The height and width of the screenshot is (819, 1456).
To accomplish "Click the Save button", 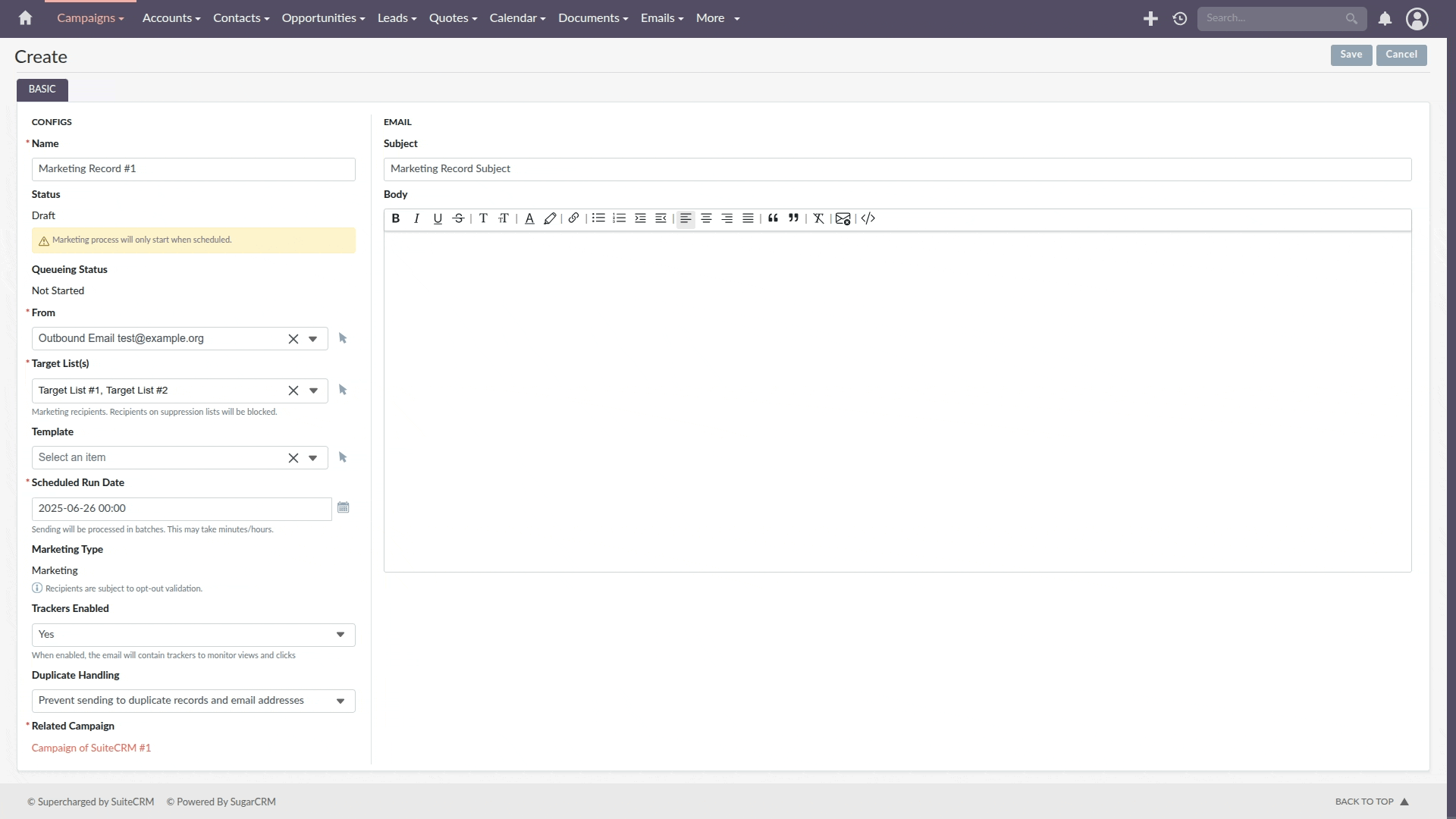I will pyautogui.click(x=1351, y=55).
